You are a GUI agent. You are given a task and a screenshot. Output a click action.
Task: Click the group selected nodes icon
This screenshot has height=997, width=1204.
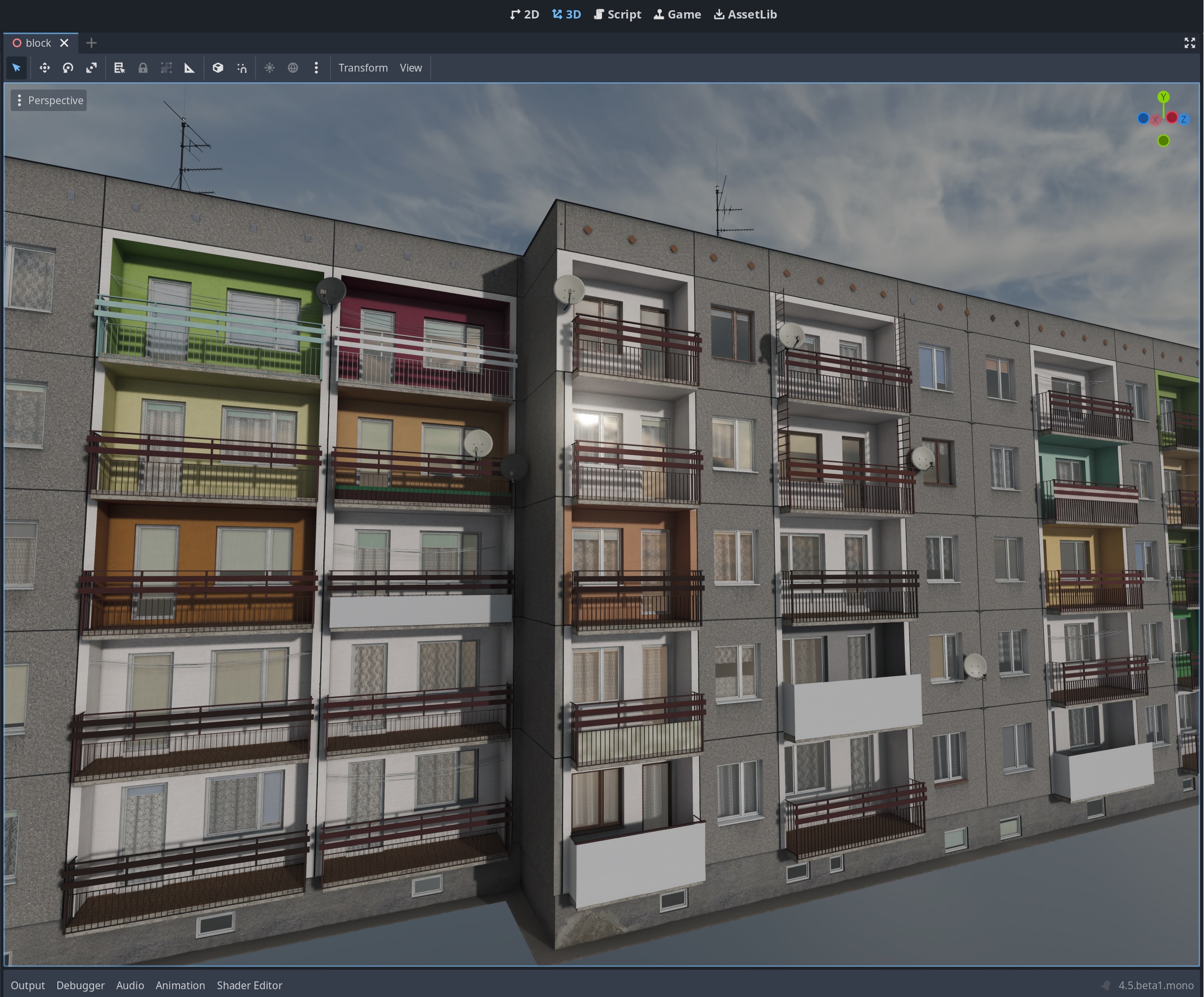coord(166,68)
